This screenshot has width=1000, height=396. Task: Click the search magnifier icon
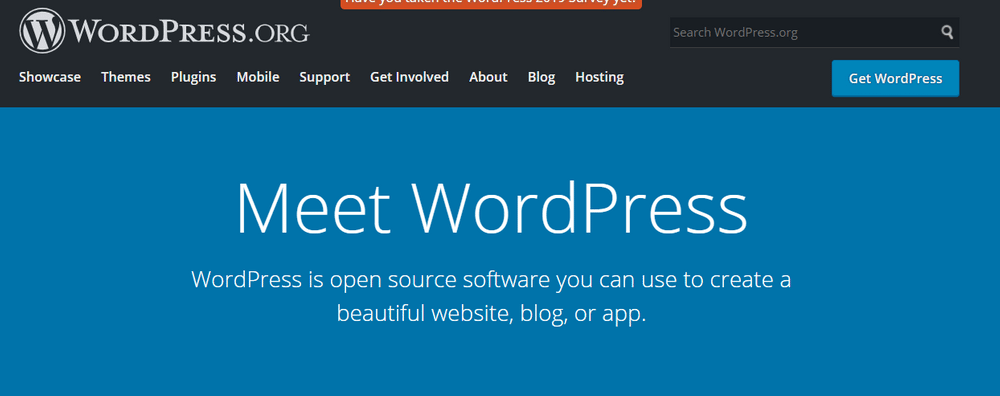click(947, 32)
